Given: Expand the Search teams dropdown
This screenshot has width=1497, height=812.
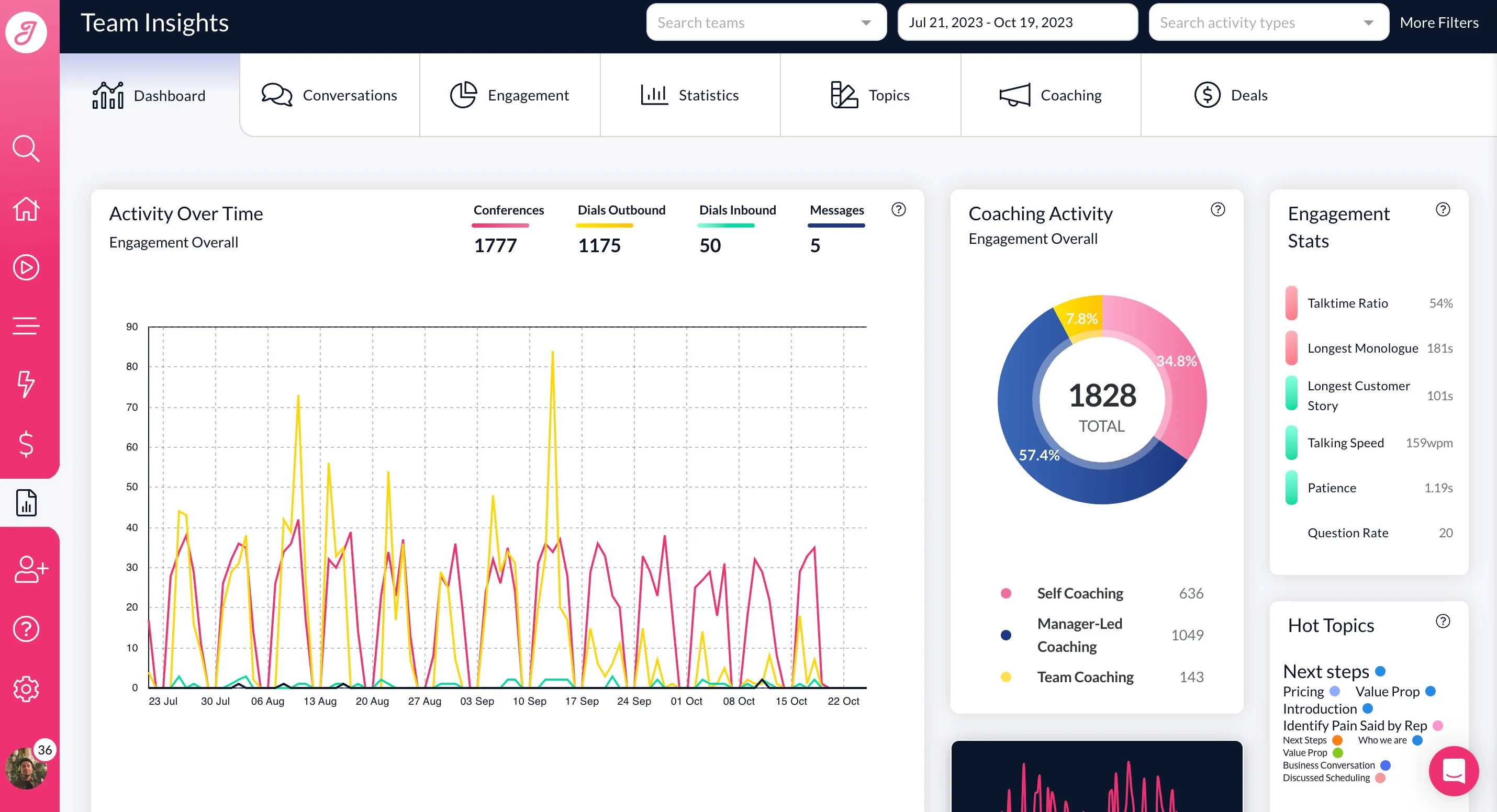Looking at the screenshot, I should pos(766,22).
